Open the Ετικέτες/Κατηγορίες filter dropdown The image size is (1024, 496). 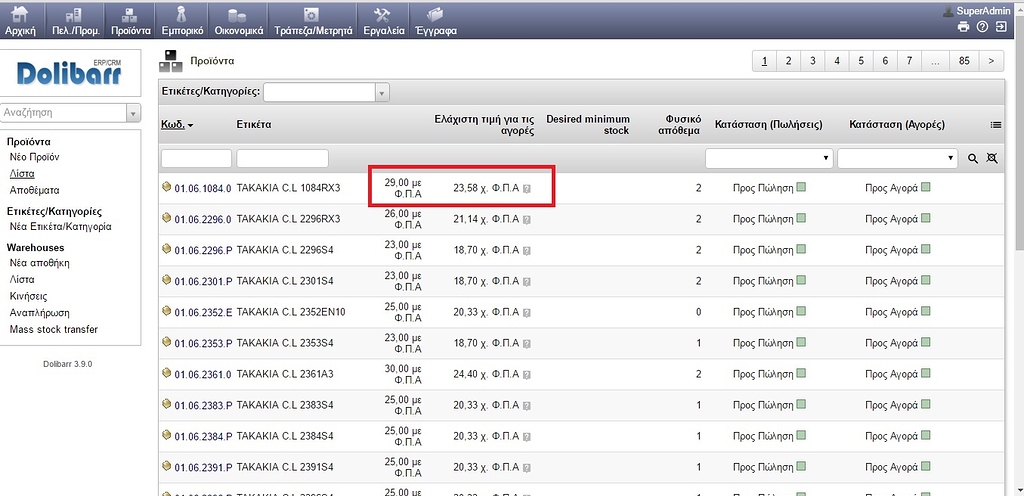click(327, 92)
